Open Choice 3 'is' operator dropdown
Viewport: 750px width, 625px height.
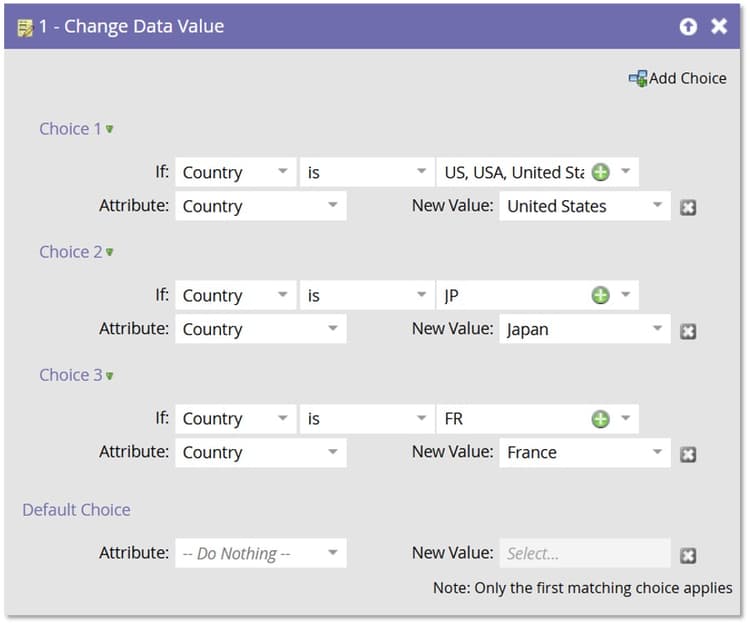click(422, 418)
